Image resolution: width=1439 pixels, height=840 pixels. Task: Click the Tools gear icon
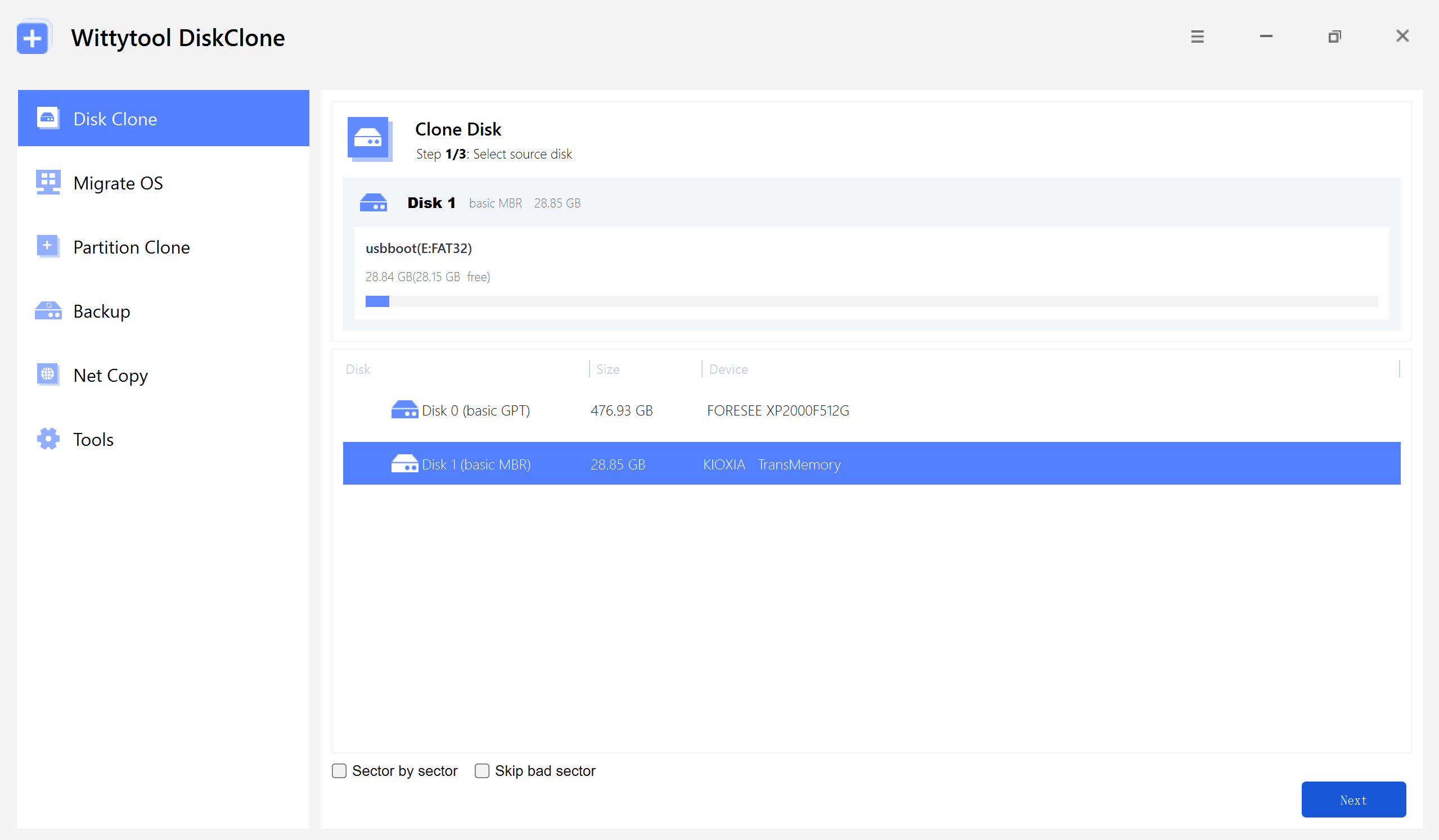pos(48,439)
